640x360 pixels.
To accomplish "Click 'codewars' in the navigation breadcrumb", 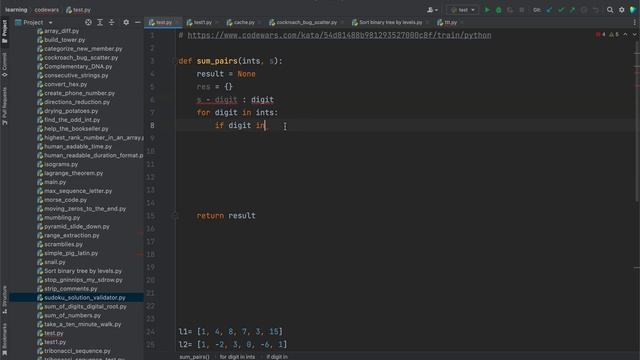I will pyautogui.click(x=47, y=10).
